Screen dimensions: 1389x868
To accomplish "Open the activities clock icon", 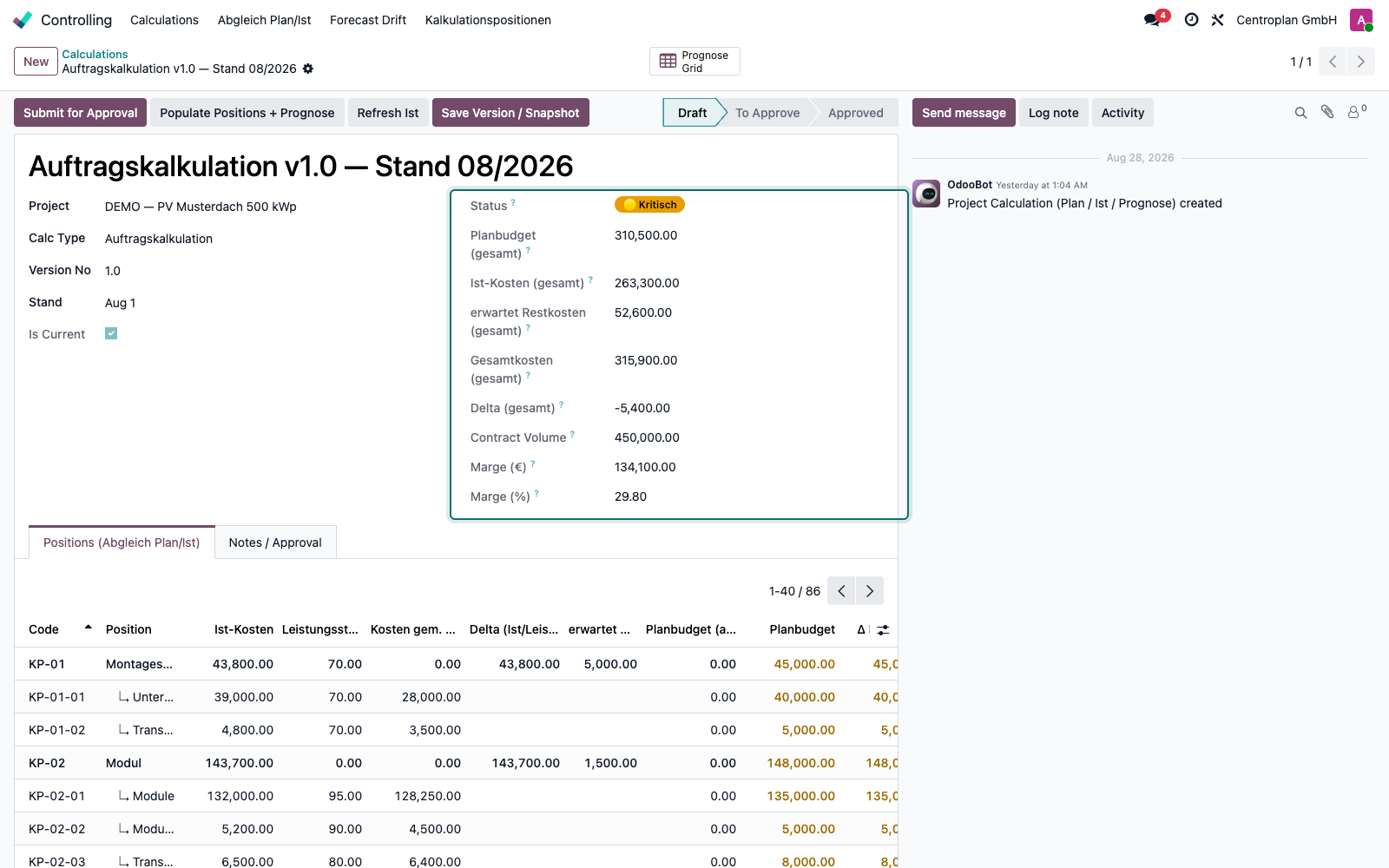I will click(1192, 20).
